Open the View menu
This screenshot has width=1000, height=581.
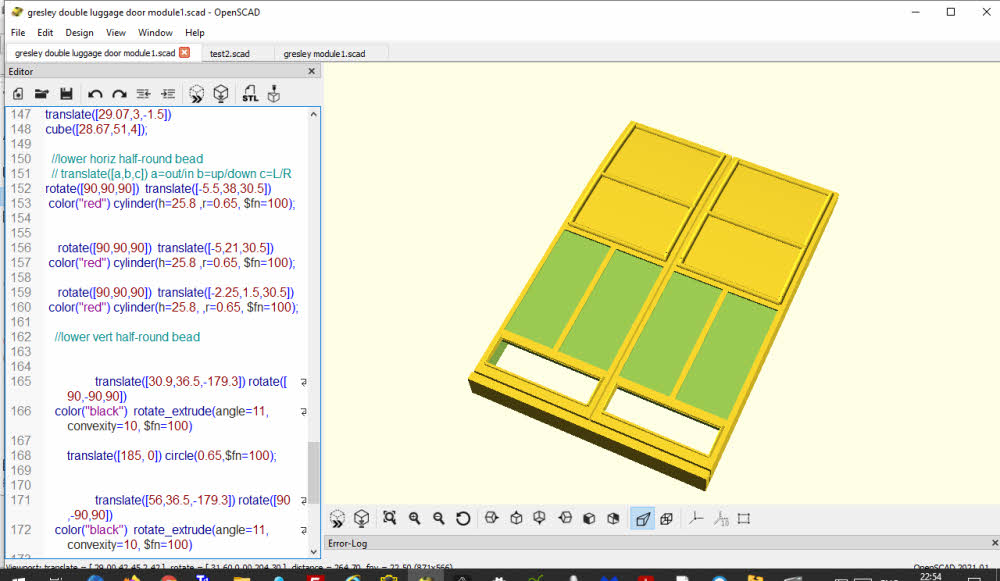click(115, 32)
